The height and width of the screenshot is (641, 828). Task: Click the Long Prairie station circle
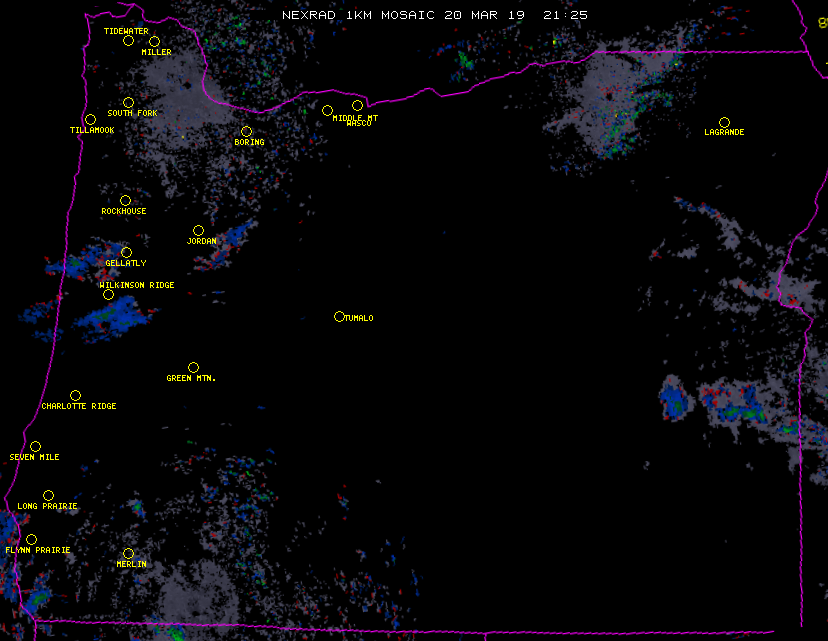[48, 496]
